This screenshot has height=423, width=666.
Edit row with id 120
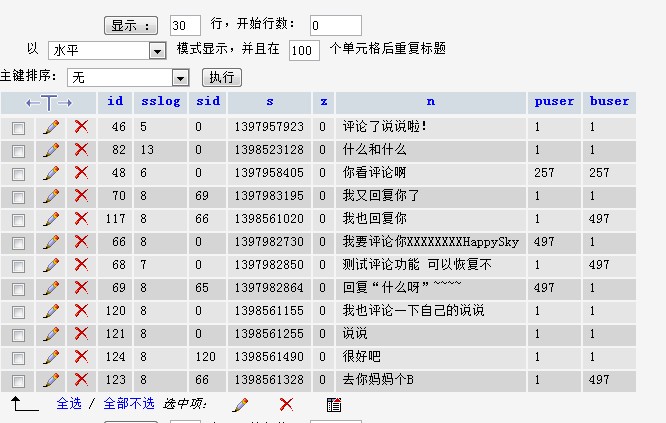click(x=51, y=310)
